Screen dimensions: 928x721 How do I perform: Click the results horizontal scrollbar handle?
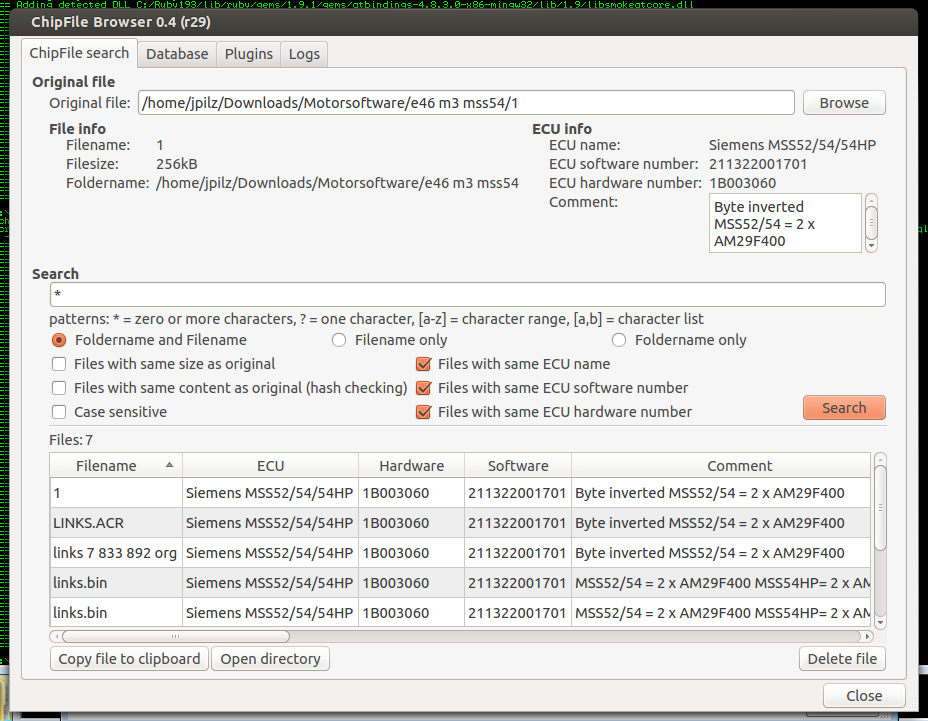coord(176,636)
